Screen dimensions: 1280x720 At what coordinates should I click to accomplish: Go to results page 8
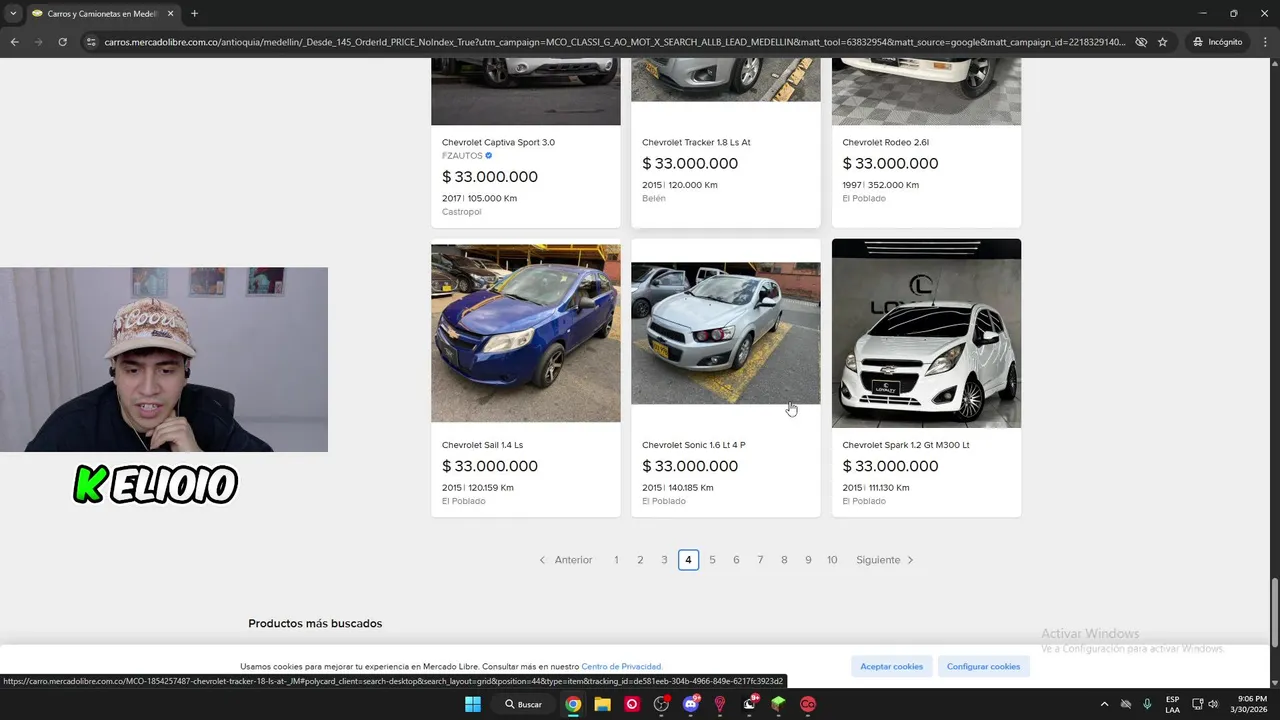click(784, 560)
